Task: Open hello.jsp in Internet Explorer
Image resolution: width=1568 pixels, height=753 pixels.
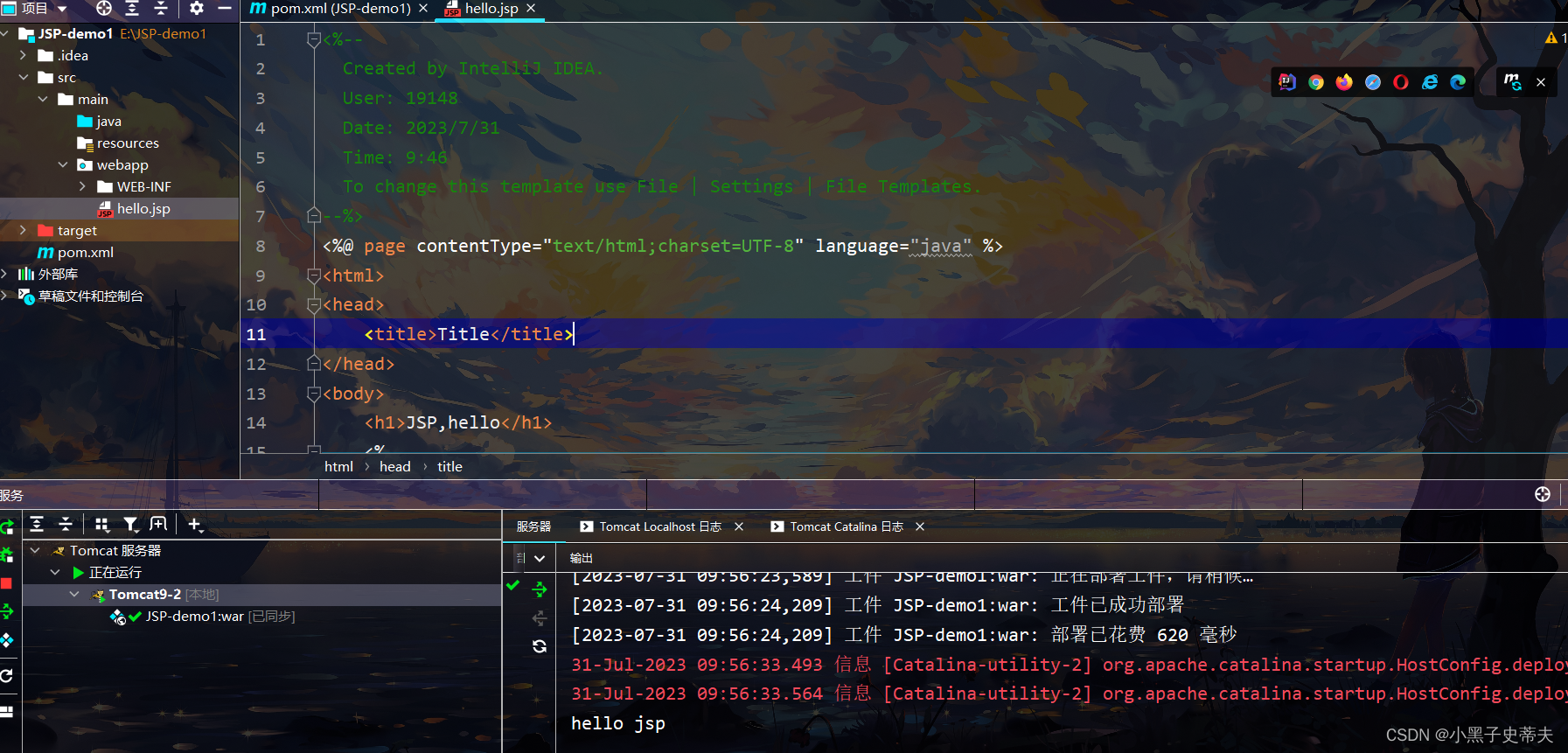Action: [1430, 82]
